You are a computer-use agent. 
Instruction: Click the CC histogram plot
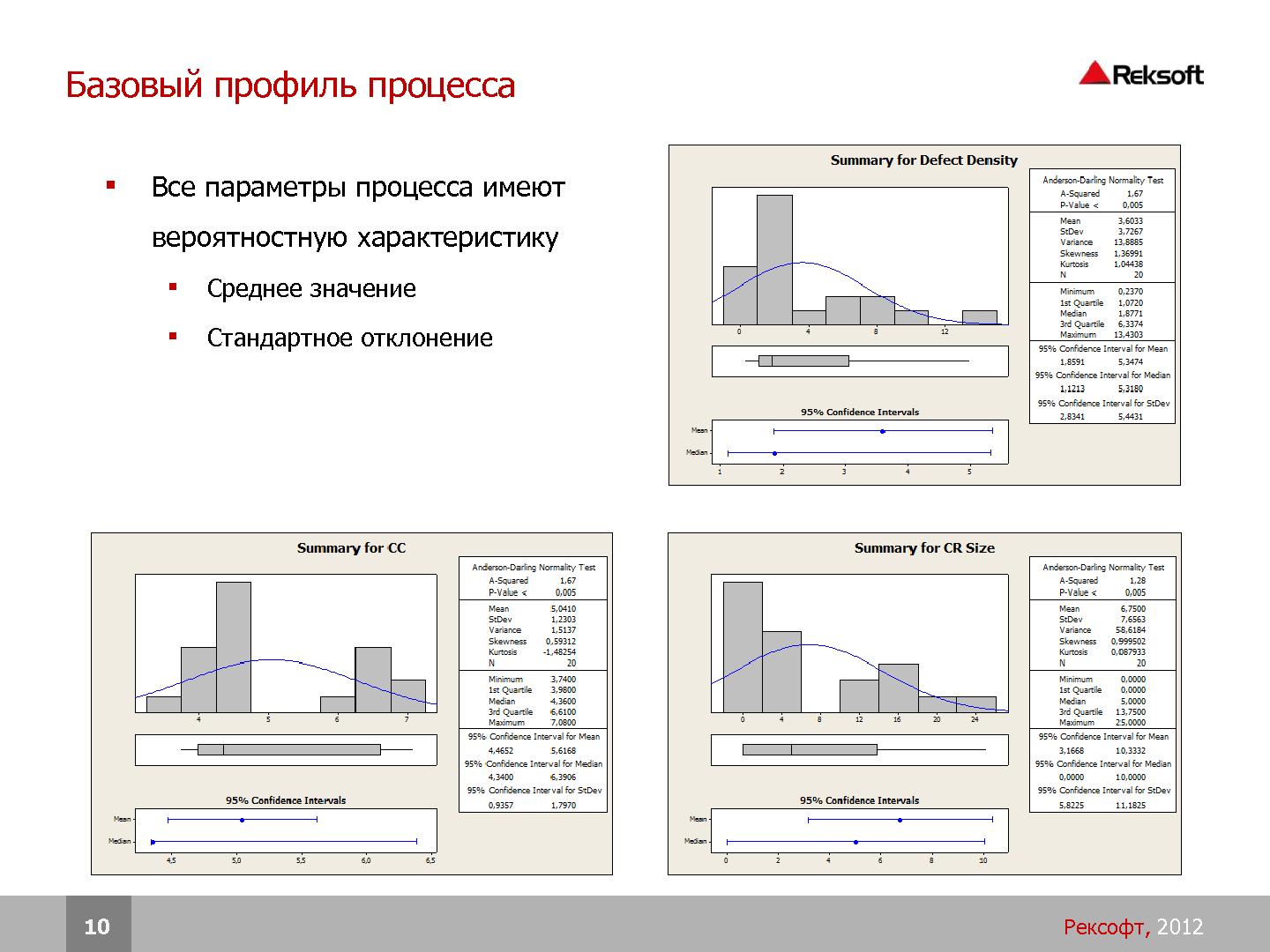point(286,644)
